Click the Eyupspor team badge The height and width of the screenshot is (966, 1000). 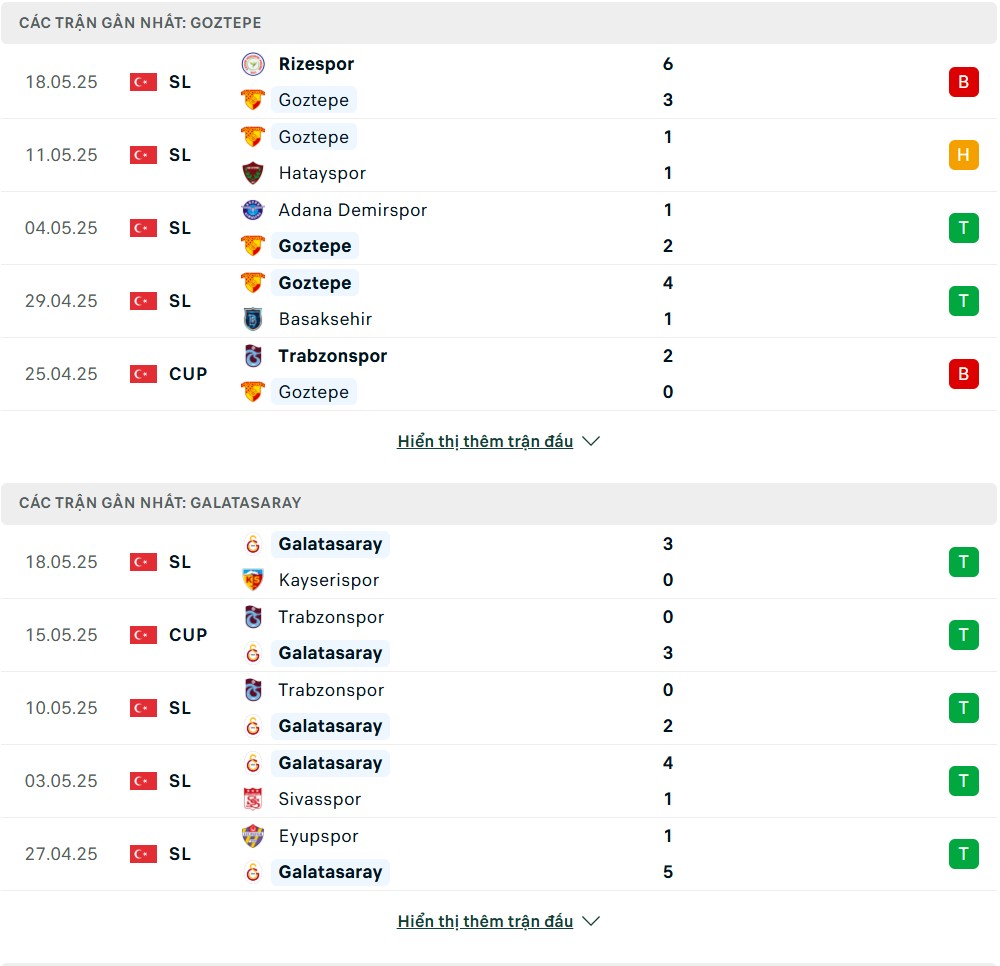pyautogui.click(x=253, y=836)
